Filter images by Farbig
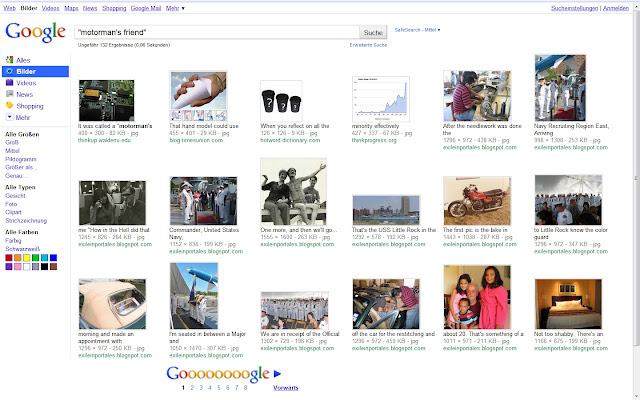This screenshot has height=400, width=640. [13, 241]
